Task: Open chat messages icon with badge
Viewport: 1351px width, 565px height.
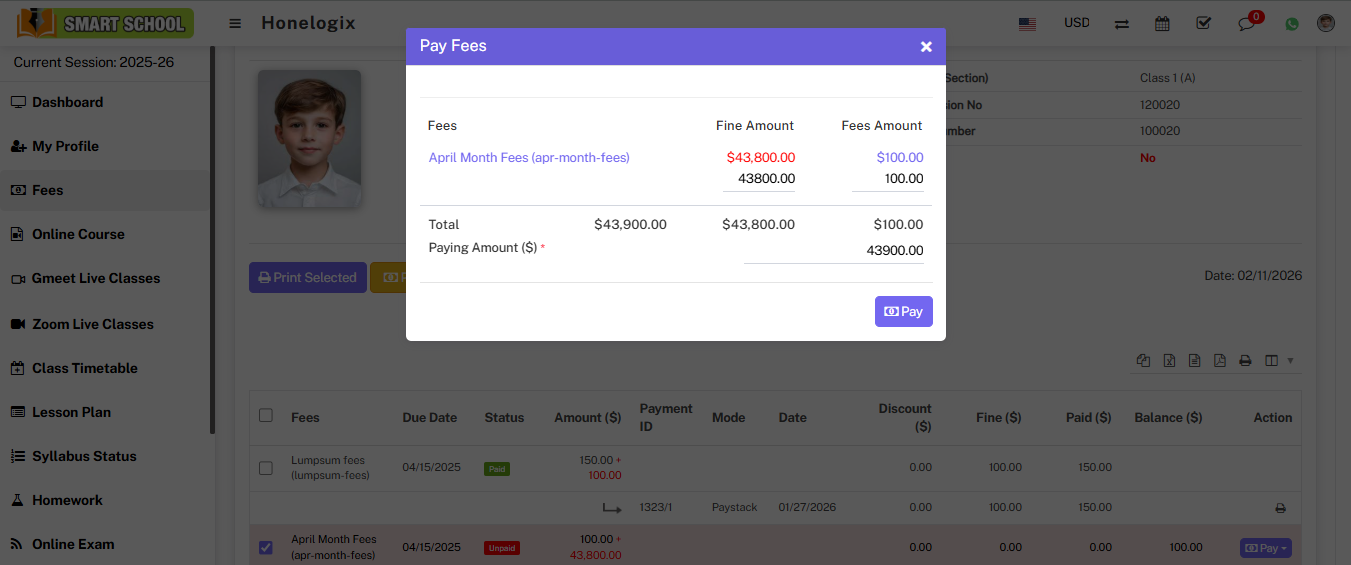Action: [x=1247, y=23]
